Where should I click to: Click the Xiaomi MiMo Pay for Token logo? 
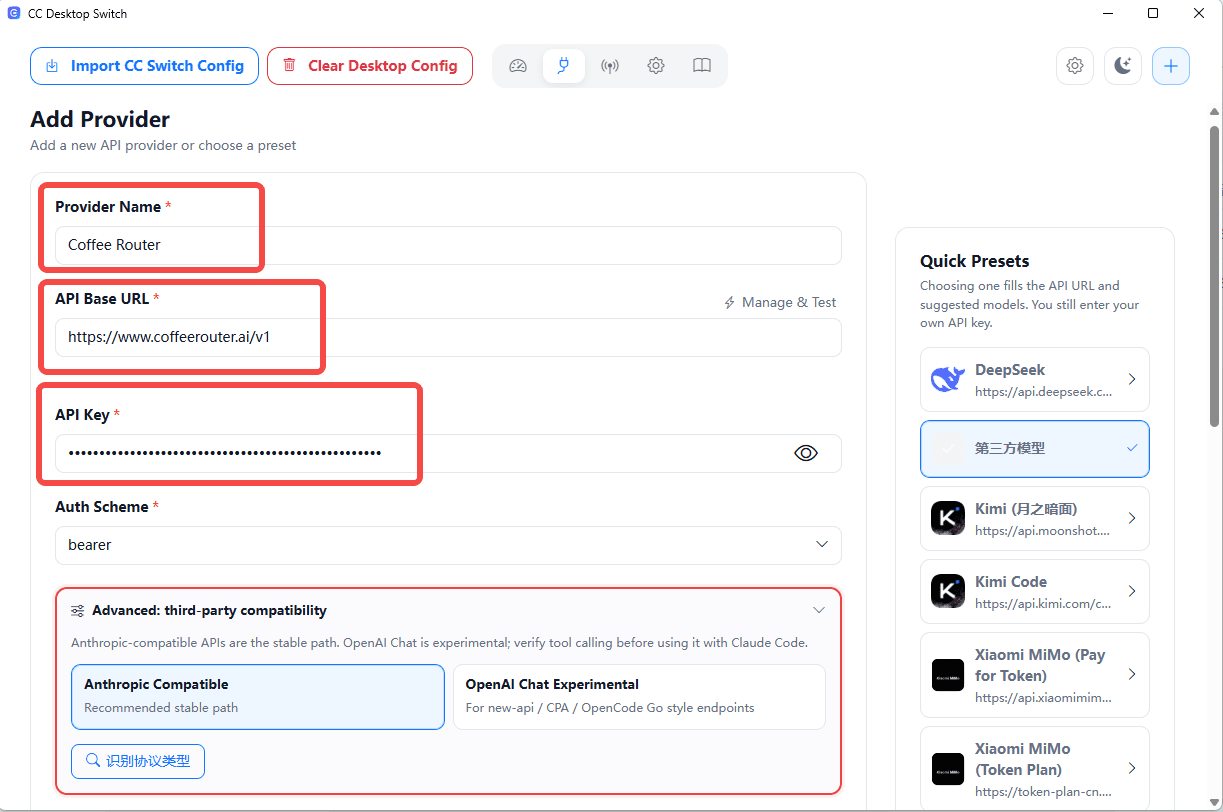point(948,675)
